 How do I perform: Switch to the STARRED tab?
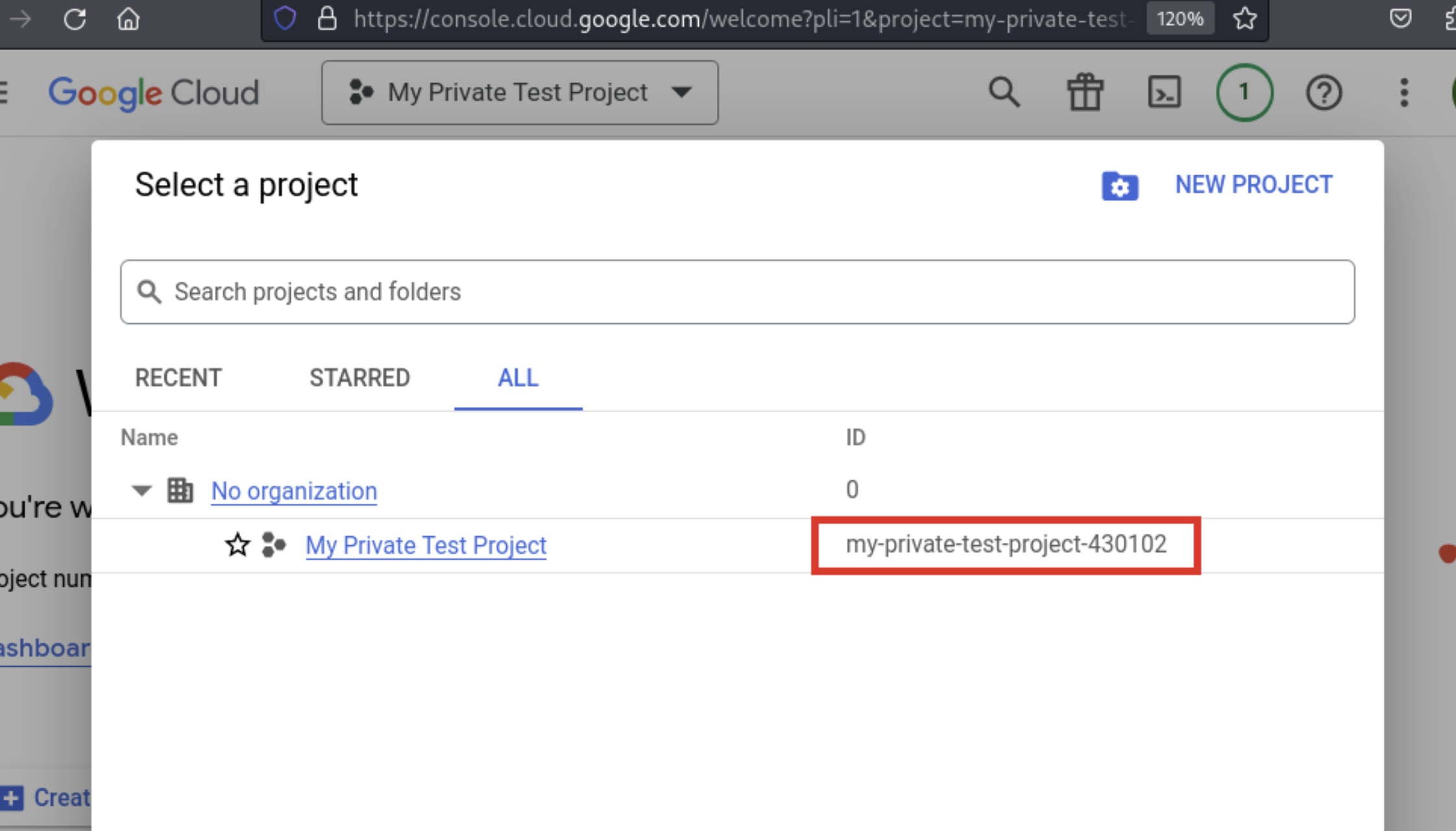pyautogui.click(x=359, y=378)
